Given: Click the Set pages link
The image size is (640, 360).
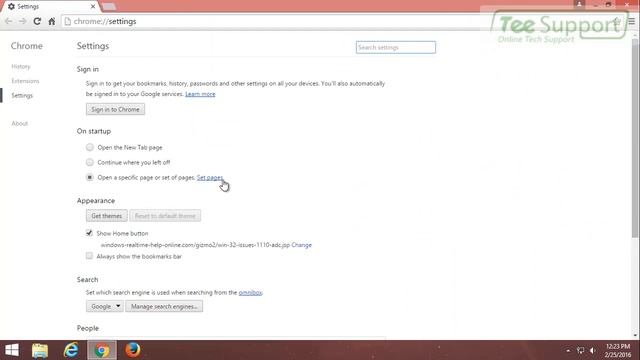Looking at the screenshot, I should (x=210, y=178).
